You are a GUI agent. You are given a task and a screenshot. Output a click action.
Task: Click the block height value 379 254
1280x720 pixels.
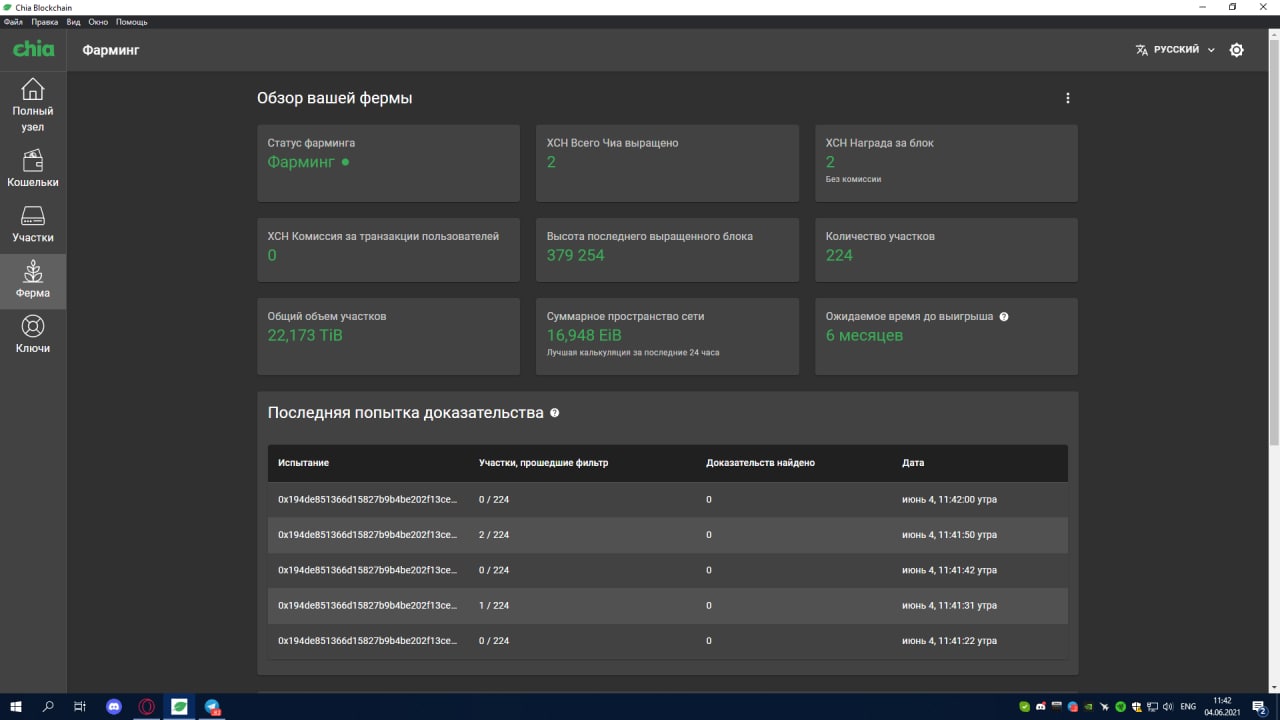pyautogui.click(x=576, y=255)
